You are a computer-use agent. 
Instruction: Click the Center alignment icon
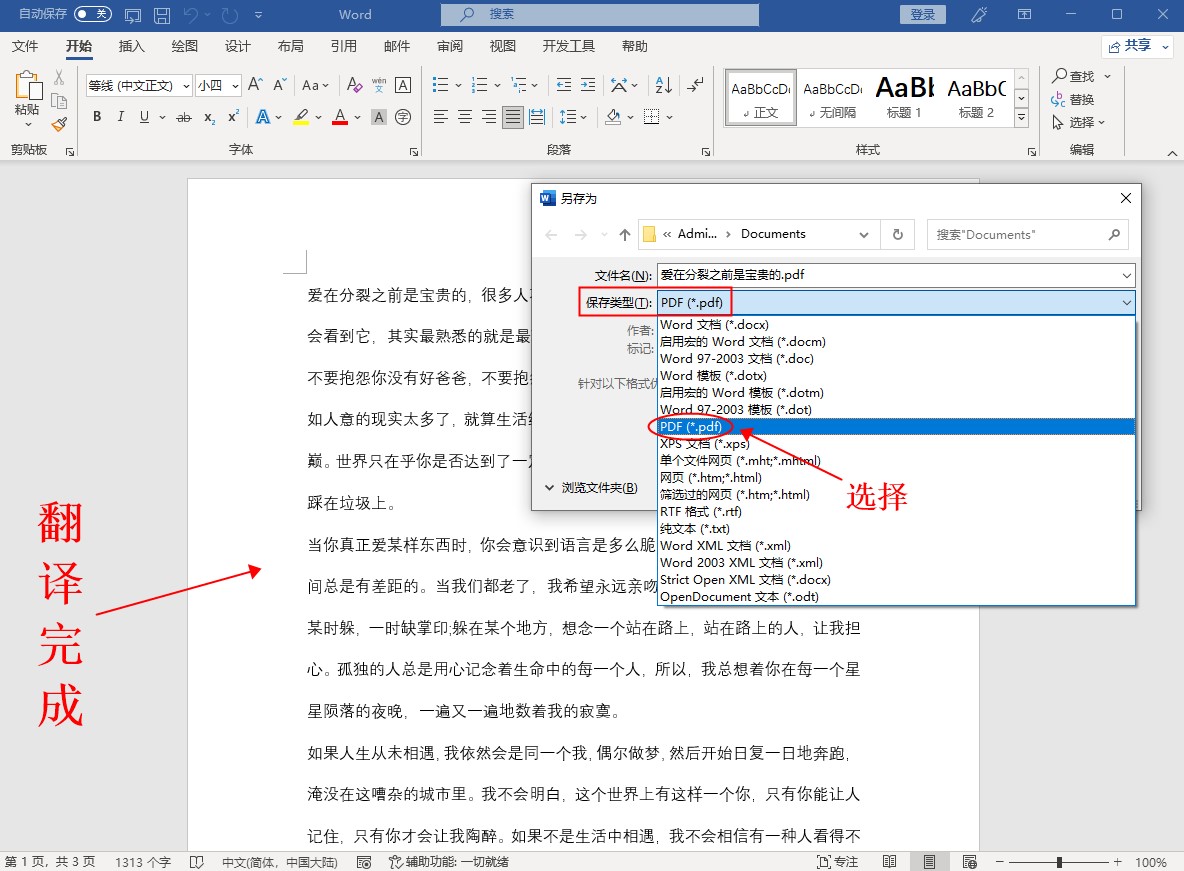(x=465, y=116)
